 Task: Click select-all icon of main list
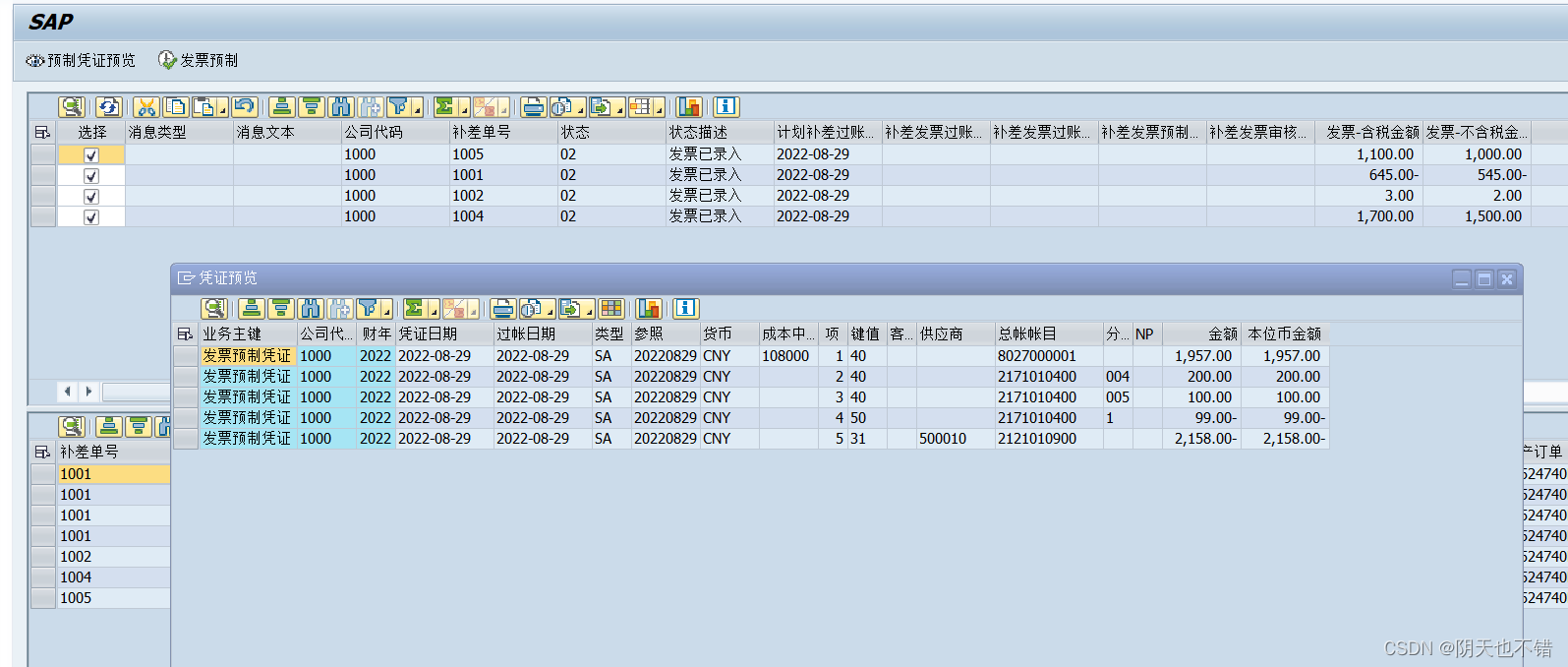click(x=42, y=132)
